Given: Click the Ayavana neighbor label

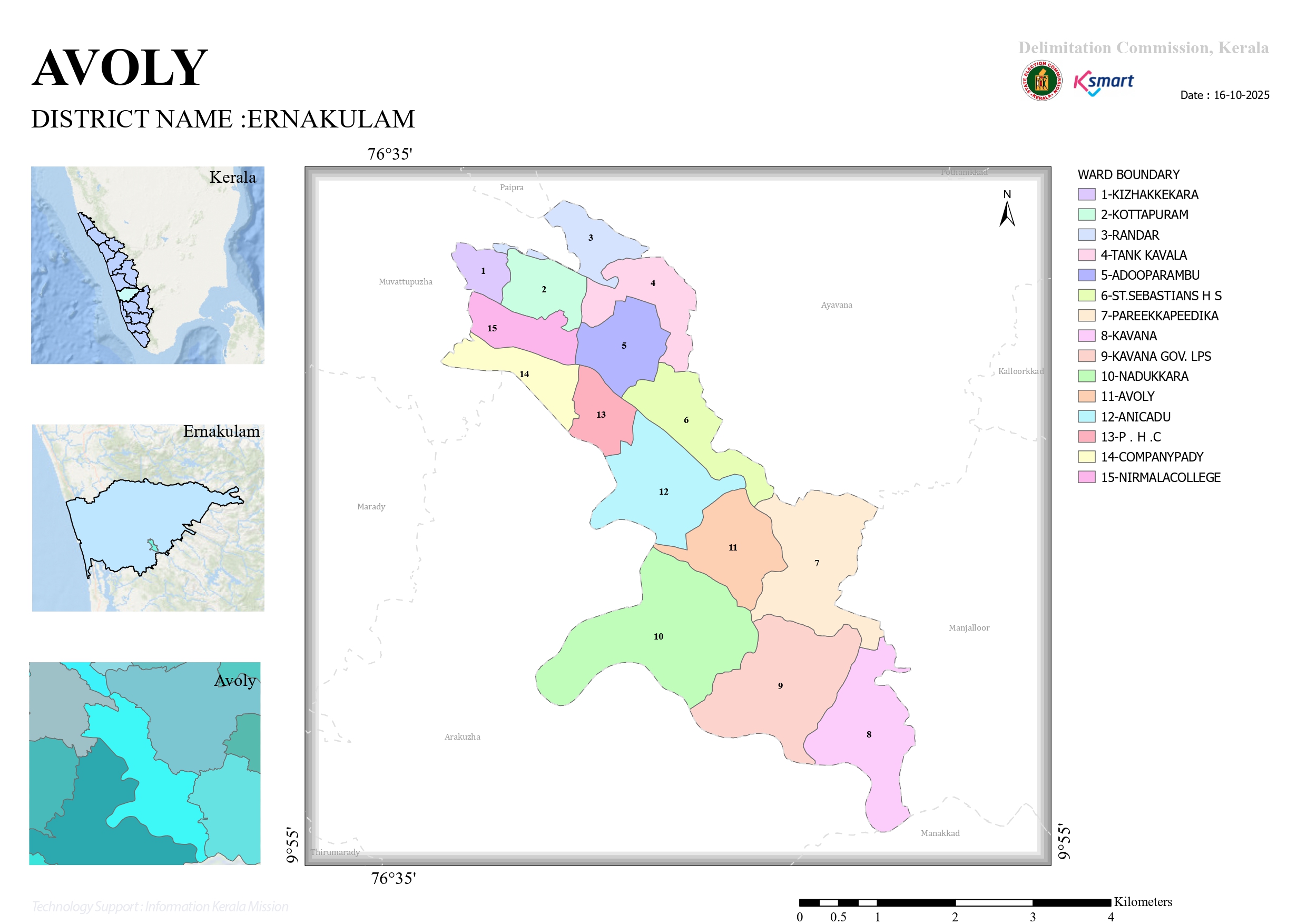Looking at the screenshot, I should [x=837, y=305].
